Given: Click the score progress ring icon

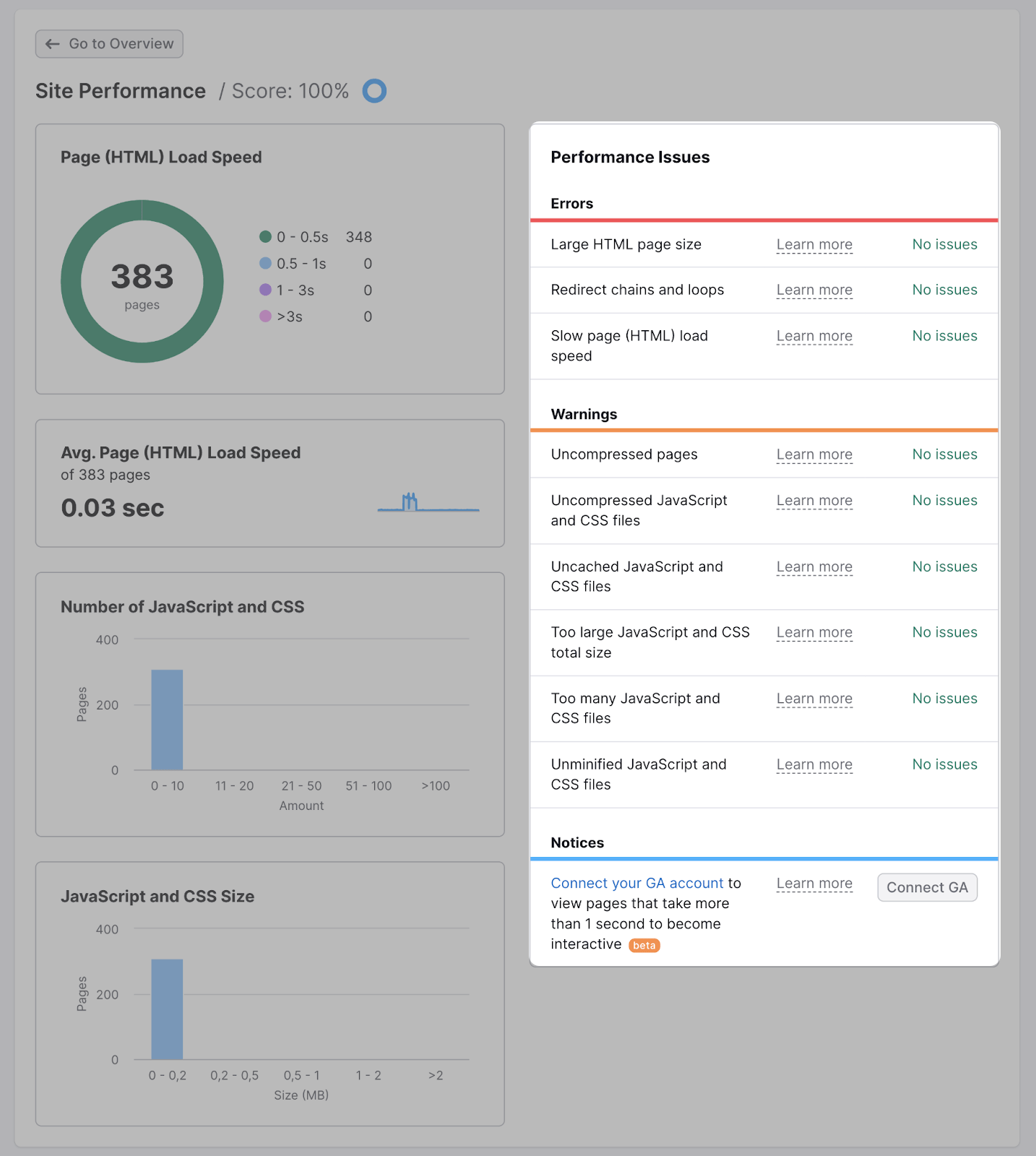Looking at the screenshot, I should pyautogui.click(x=374, y=91).
